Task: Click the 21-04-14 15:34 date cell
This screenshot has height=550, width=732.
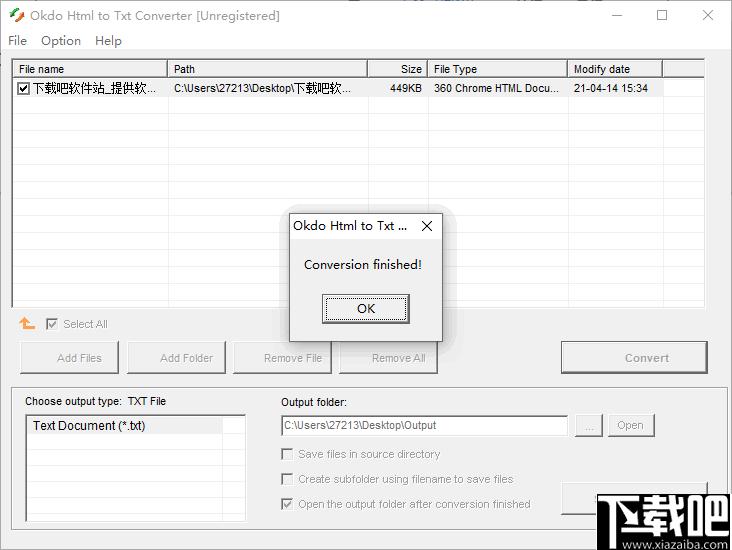Action: [611, 88]
